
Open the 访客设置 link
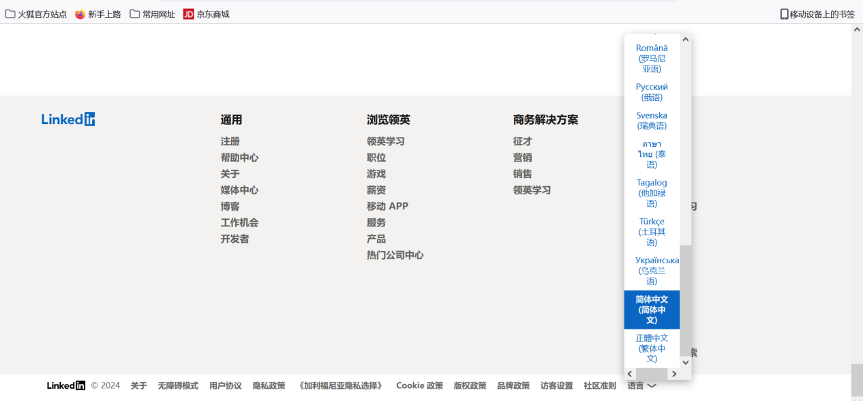pyautogui.click(x=557, y=385)
